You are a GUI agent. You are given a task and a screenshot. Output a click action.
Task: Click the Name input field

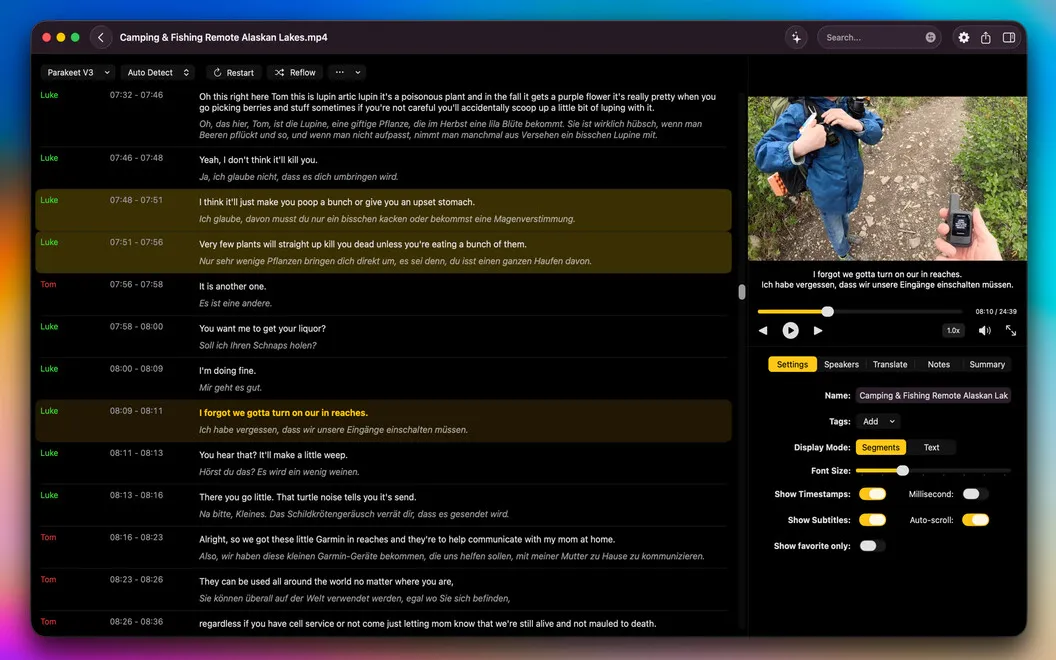coord(933,395)
